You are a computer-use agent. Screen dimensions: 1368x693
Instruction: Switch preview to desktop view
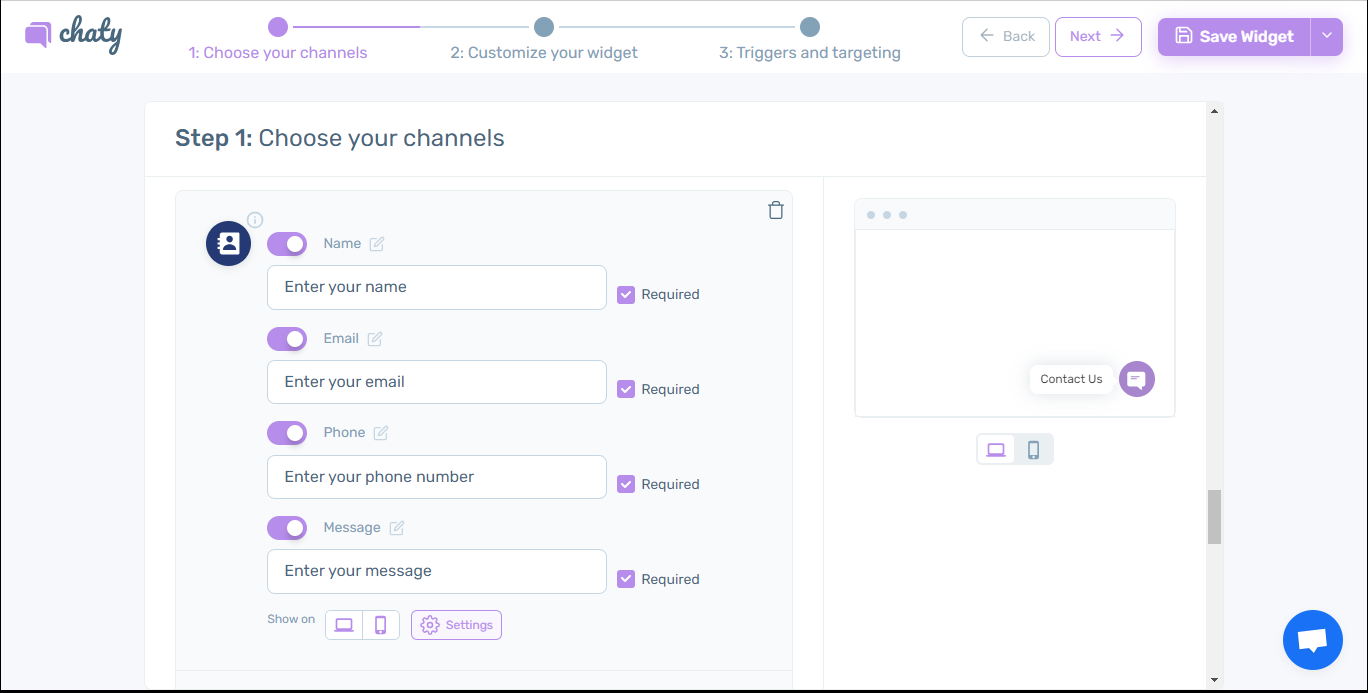[996, 449]
